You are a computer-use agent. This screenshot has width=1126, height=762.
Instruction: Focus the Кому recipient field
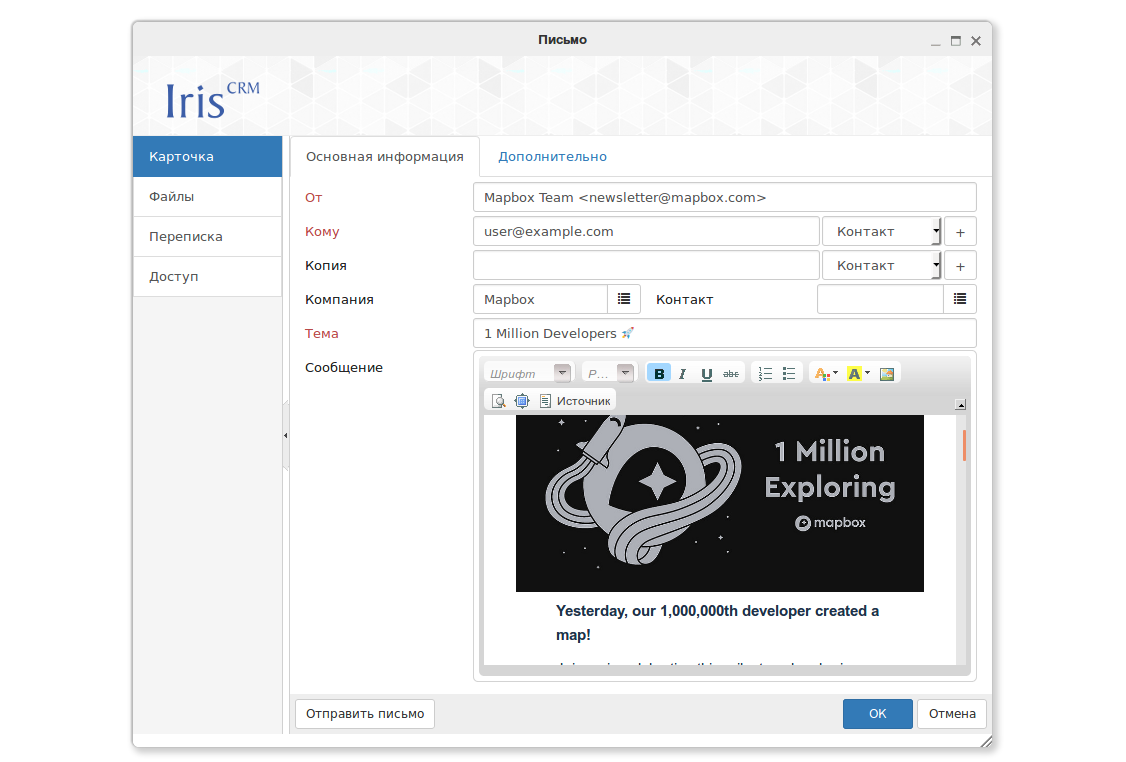pyautogui.click(x=646, y=232)
